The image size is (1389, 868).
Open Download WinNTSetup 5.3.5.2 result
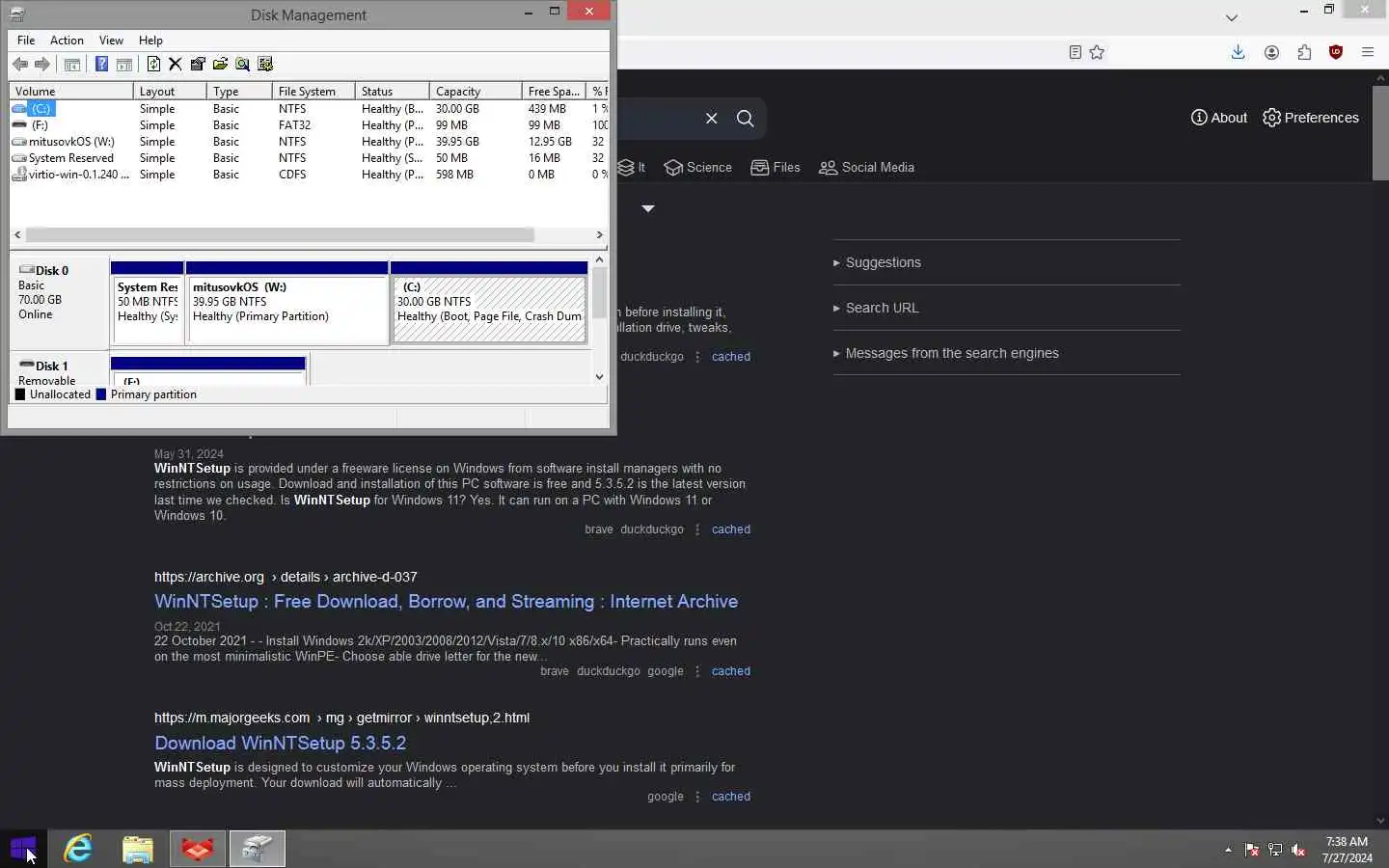(280, 744)
